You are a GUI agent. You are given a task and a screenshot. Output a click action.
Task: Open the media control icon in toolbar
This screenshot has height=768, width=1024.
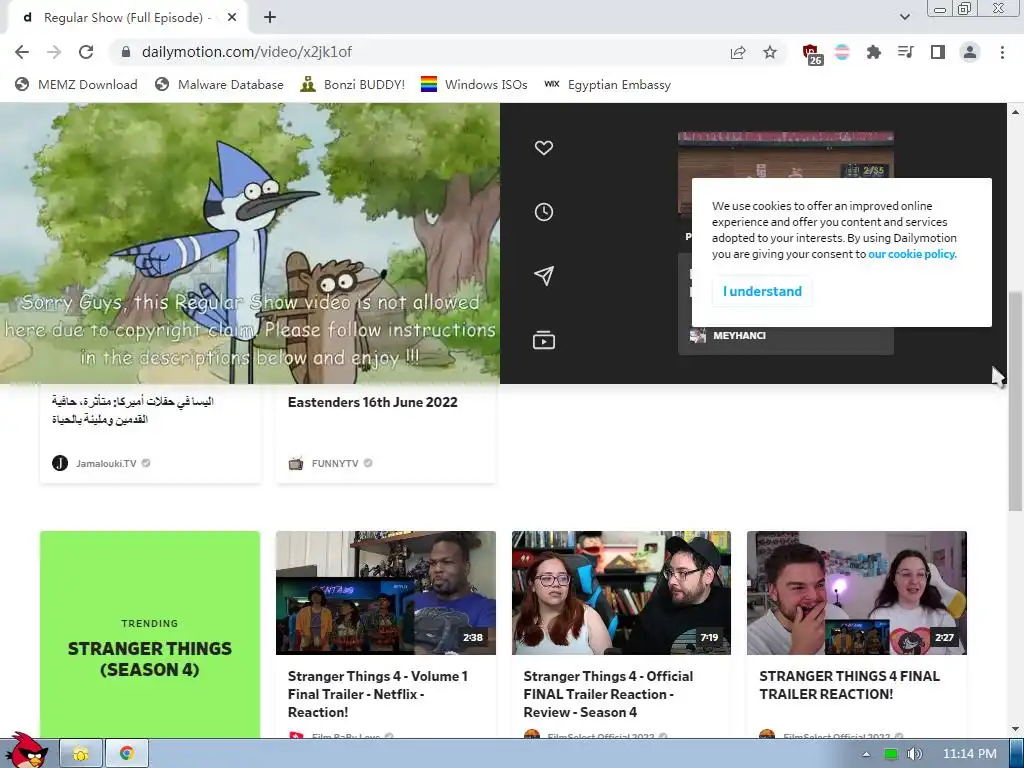(906, 52)
